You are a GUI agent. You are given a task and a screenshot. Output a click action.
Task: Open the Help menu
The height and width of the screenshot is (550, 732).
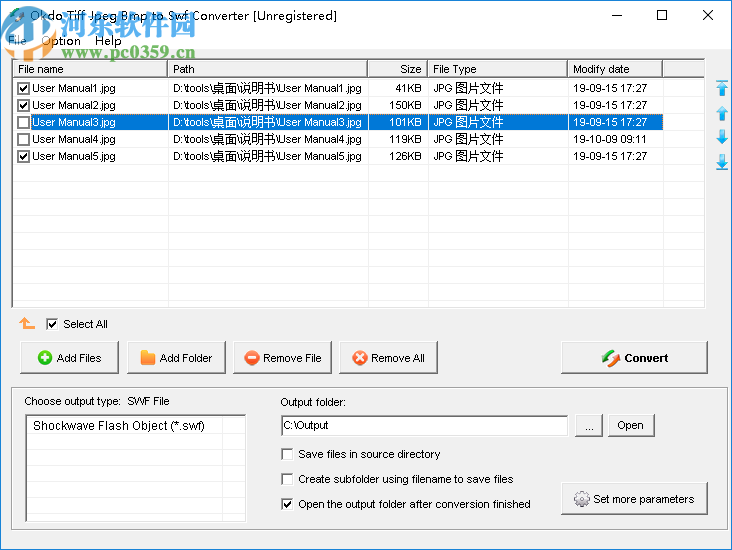pyautogui.click(x=108, y=41)
